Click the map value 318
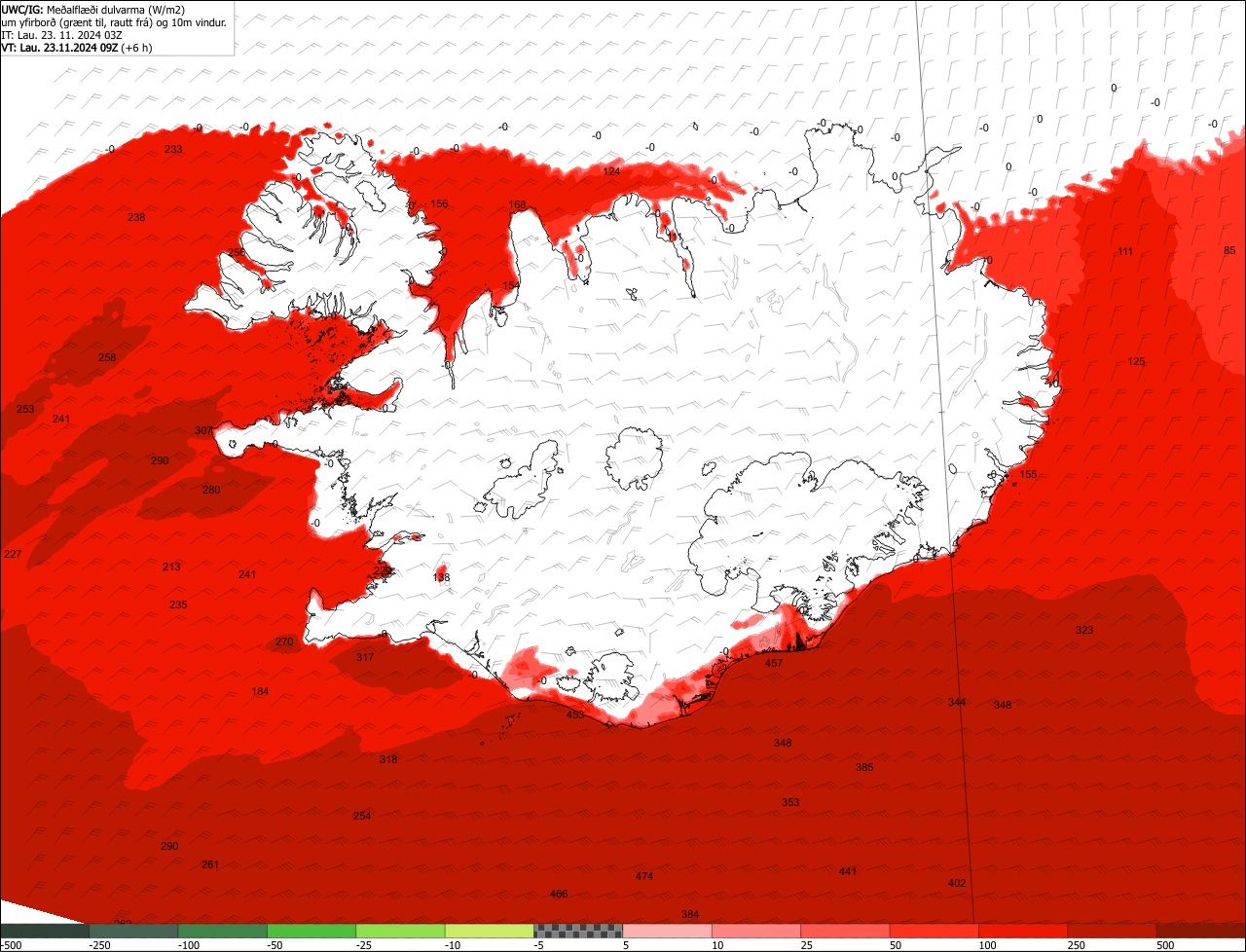The height and width of the screenshot is (952, 1246). tap(388, 759)
